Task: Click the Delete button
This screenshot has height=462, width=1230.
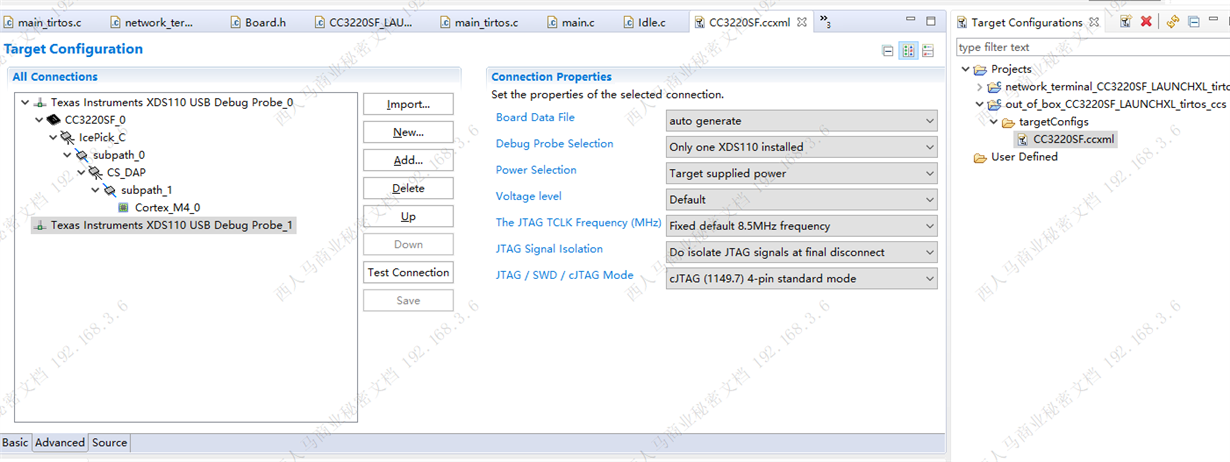Action: pos(408,188)
